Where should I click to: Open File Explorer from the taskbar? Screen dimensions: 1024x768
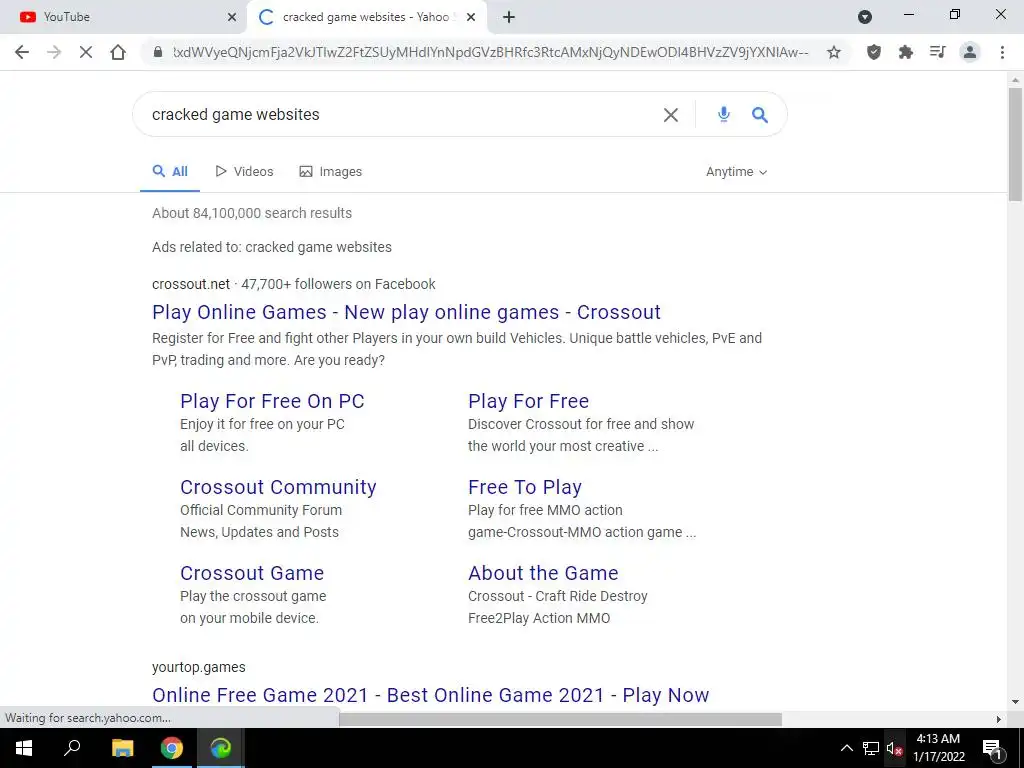pos(122,748)
